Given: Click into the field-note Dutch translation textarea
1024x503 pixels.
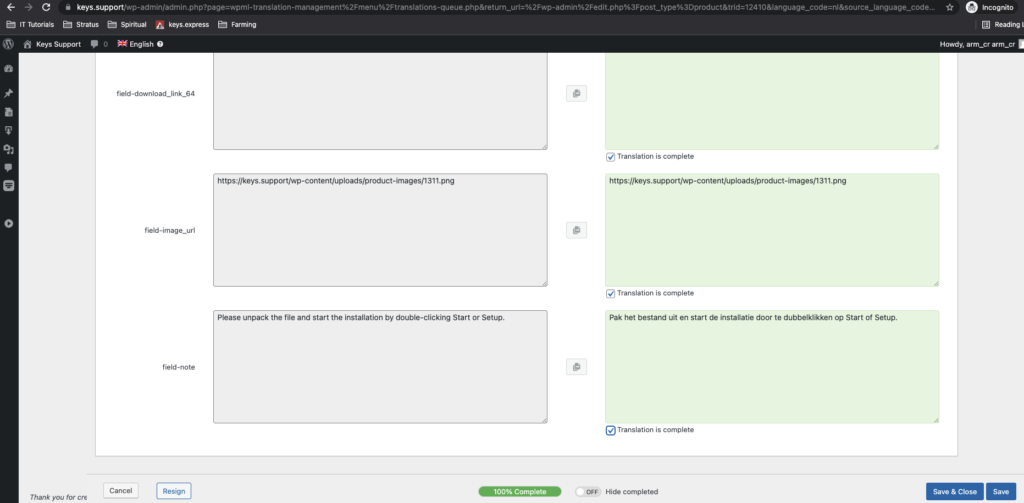Looking at the screenshot, I should pyautogui.click(x=771, y=370).
